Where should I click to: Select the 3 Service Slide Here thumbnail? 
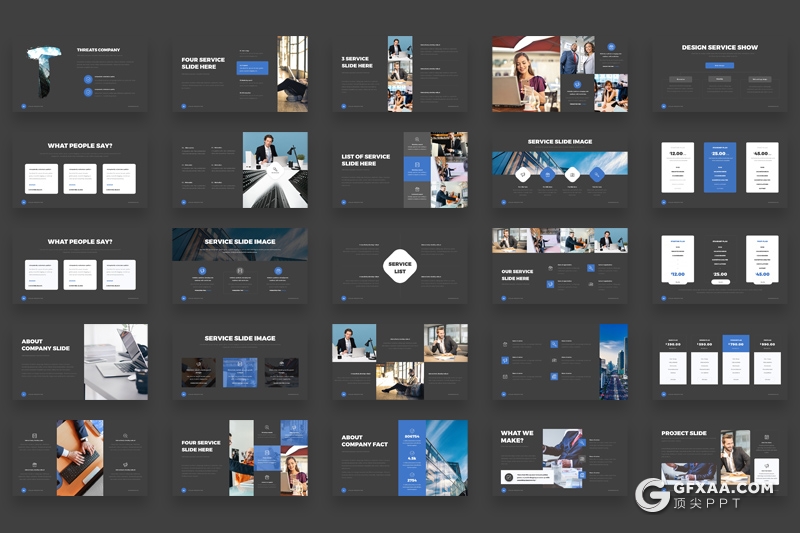coord(399,74)
